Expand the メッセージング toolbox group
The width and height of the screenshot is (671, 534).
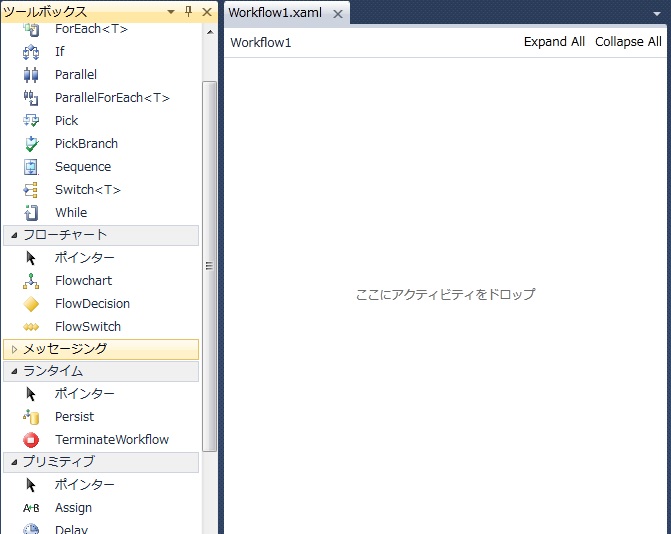point(14,349)
